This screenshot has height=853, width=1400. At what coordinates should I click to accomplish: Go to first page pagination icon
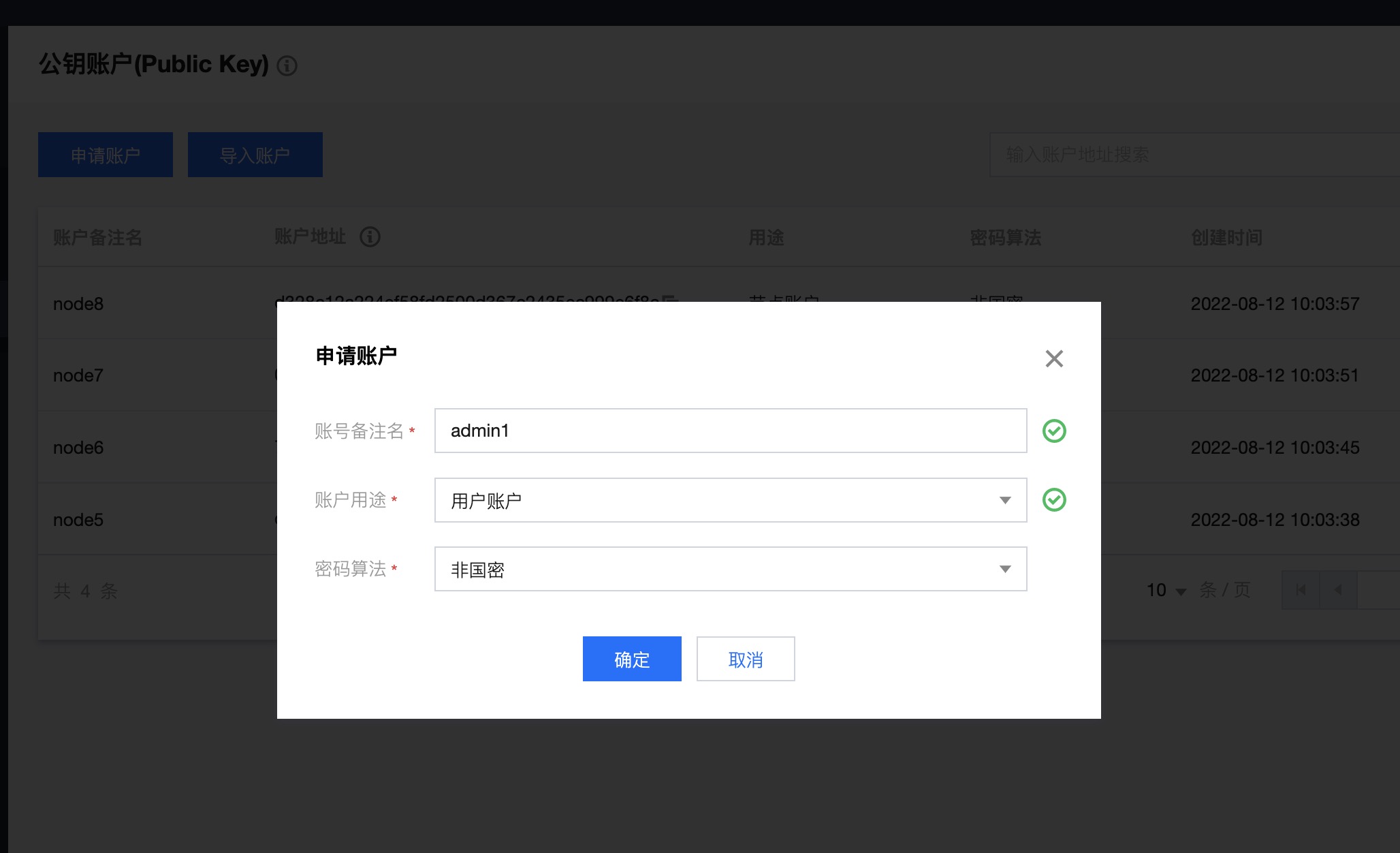[x=1301, y=590]
